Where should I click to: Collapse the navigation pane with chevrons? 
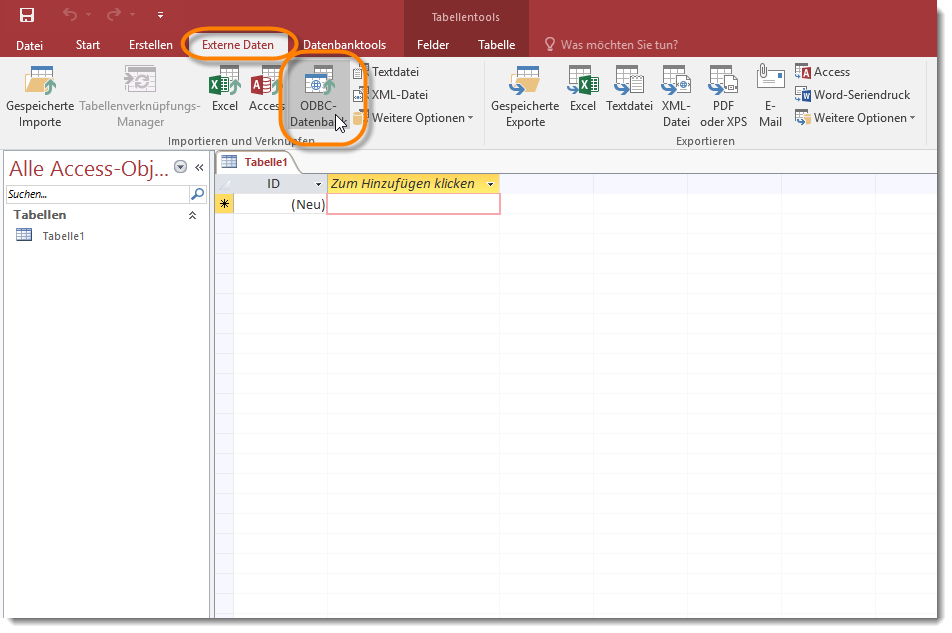[x=199, y=168]
